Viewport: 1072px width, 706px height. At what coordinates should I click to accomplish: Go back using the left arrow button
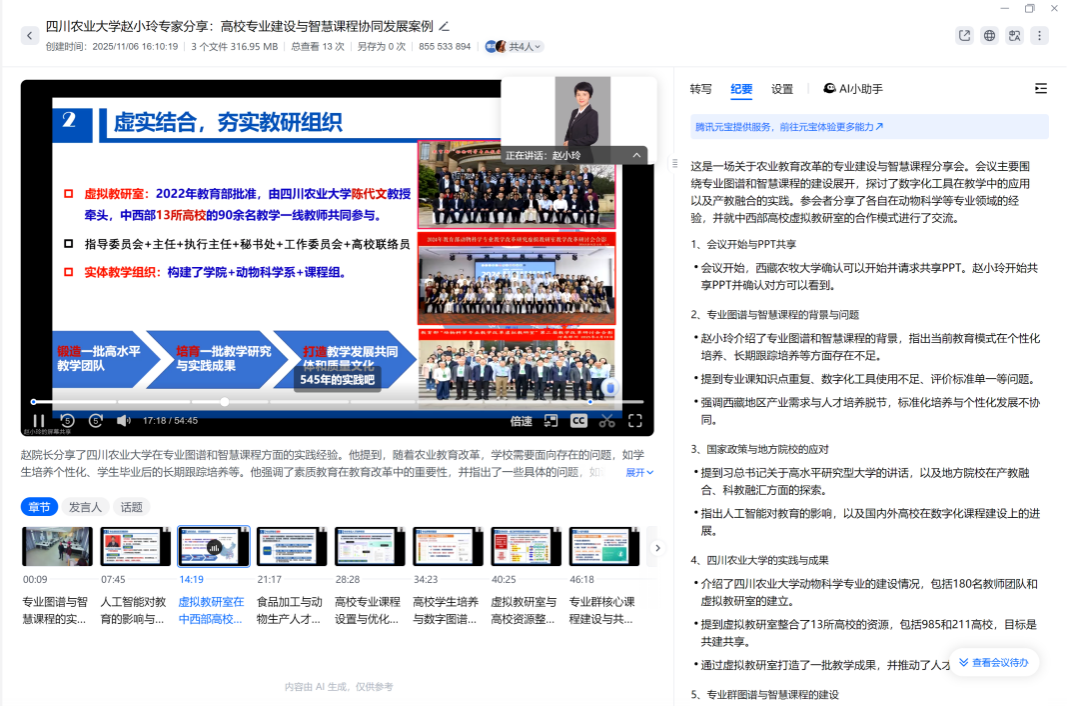(29, 36)
